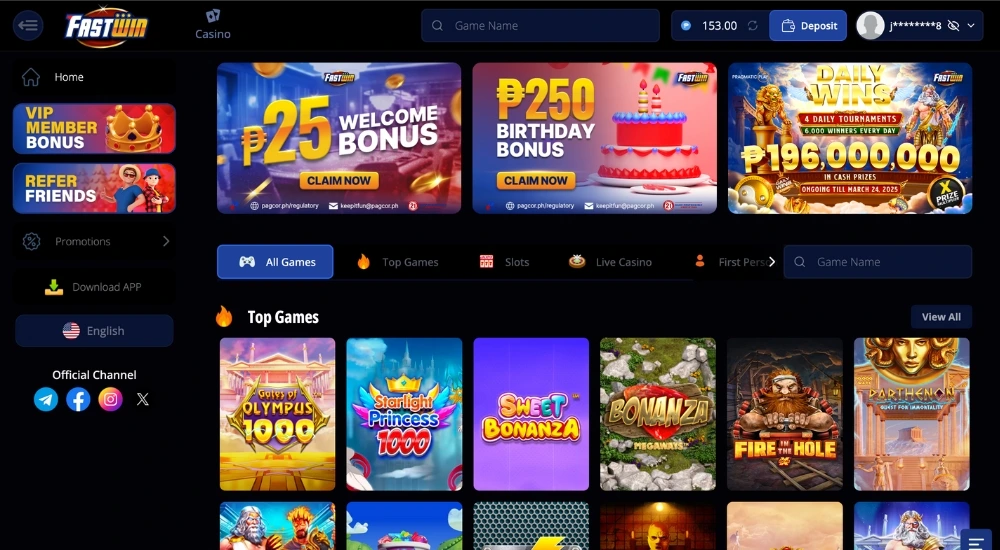Image resolution: width=1000 pixels, height=550 pixels.
Task: Expand the account dropdown arrow
Action: tap(971, 26)
